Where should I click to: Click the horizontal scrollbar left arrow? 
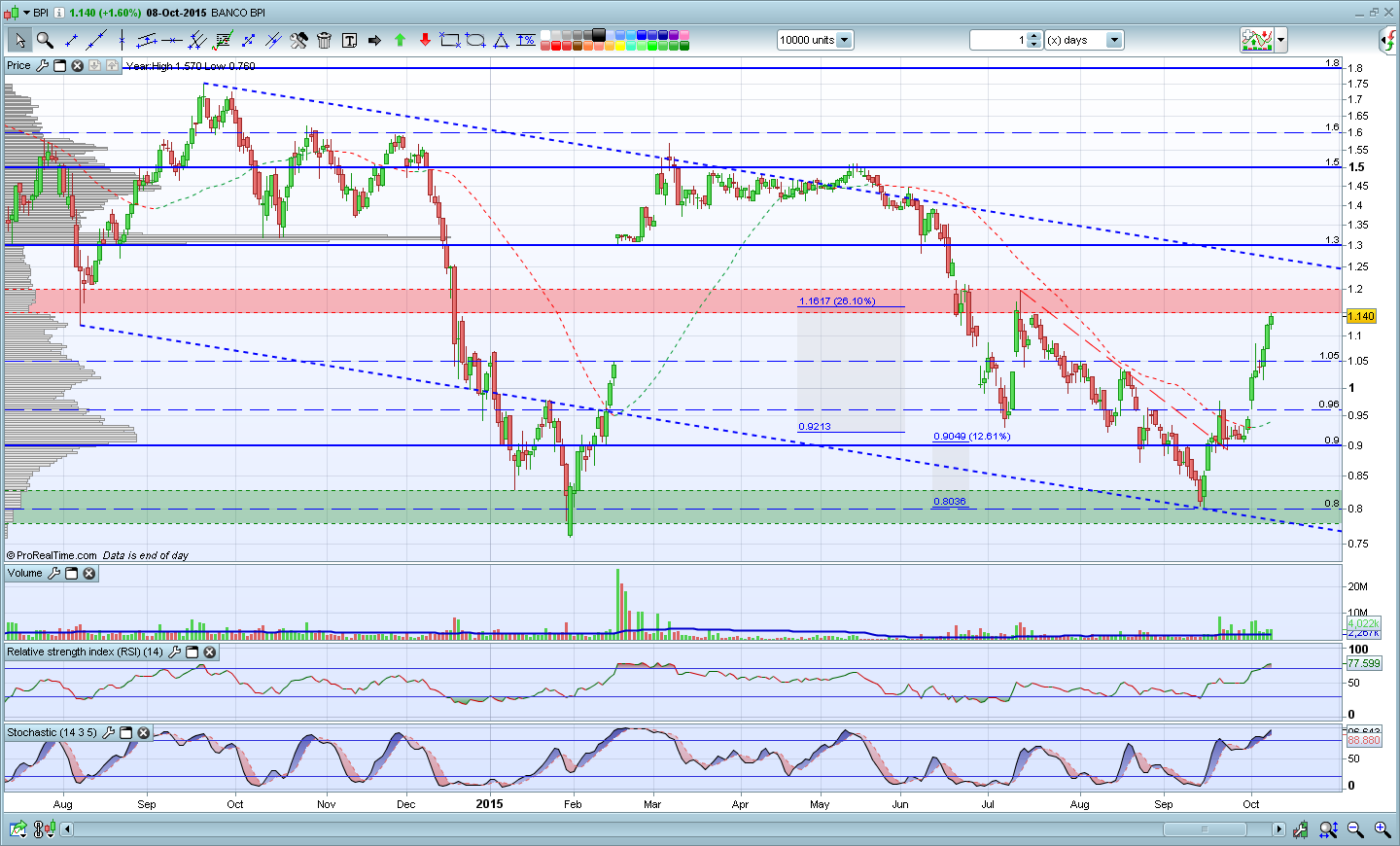click(x=67, y=829)
